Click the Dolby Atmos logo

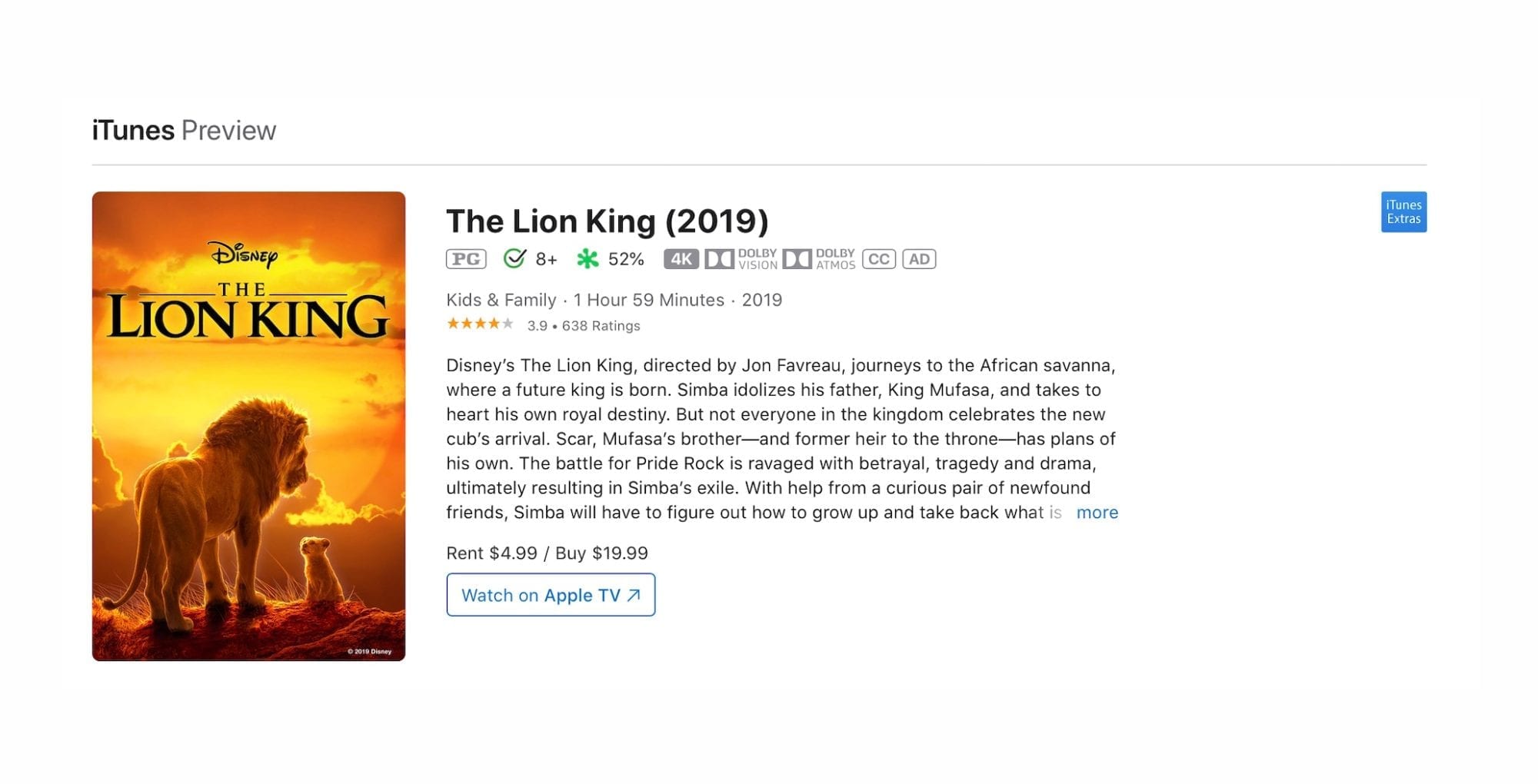click(819, 259)
